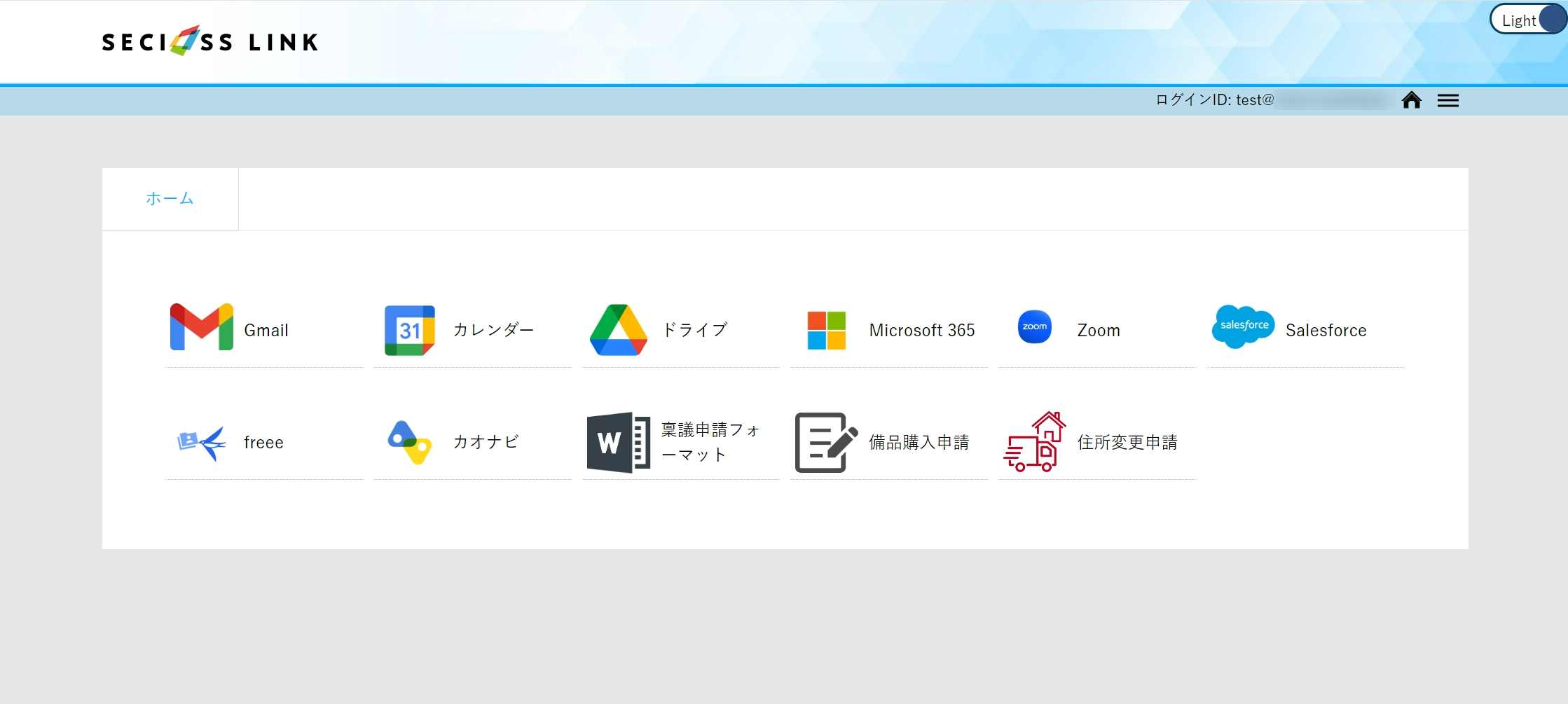Go to home via house icon

(1411, 100)
